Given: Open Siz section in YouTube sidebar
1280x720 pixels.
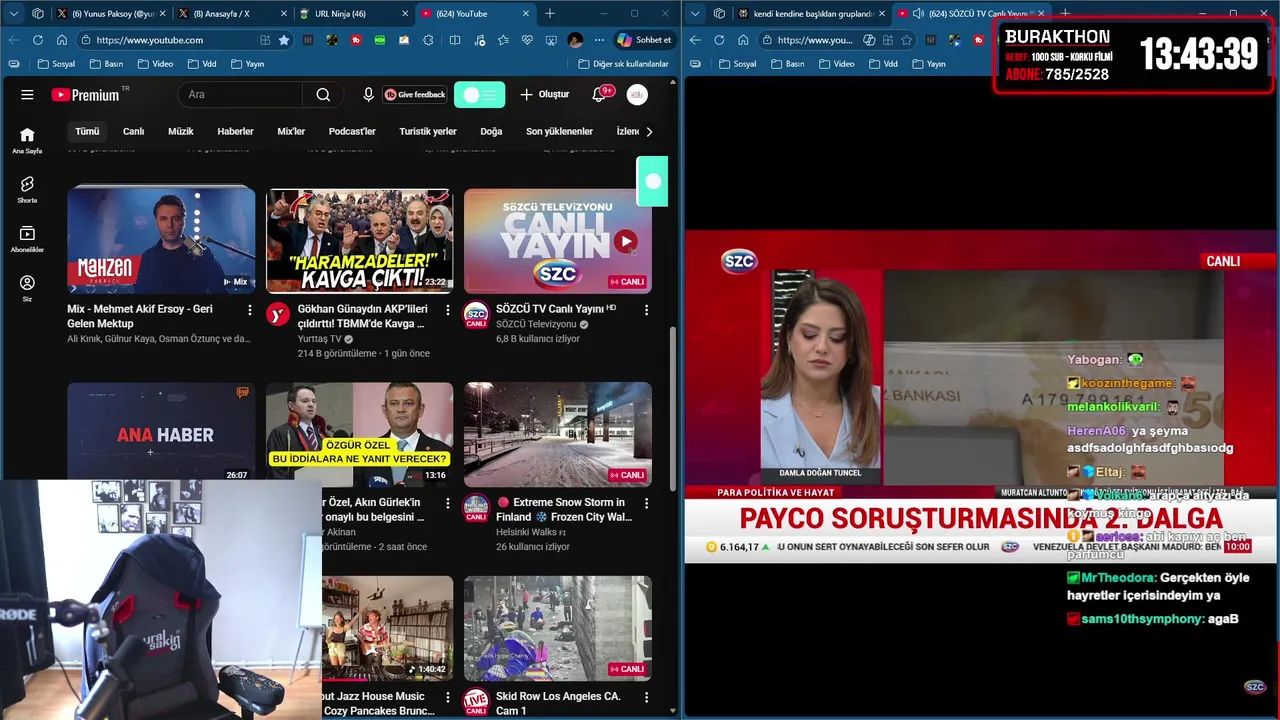Looking at the screenshot, I should pos(27,288).
